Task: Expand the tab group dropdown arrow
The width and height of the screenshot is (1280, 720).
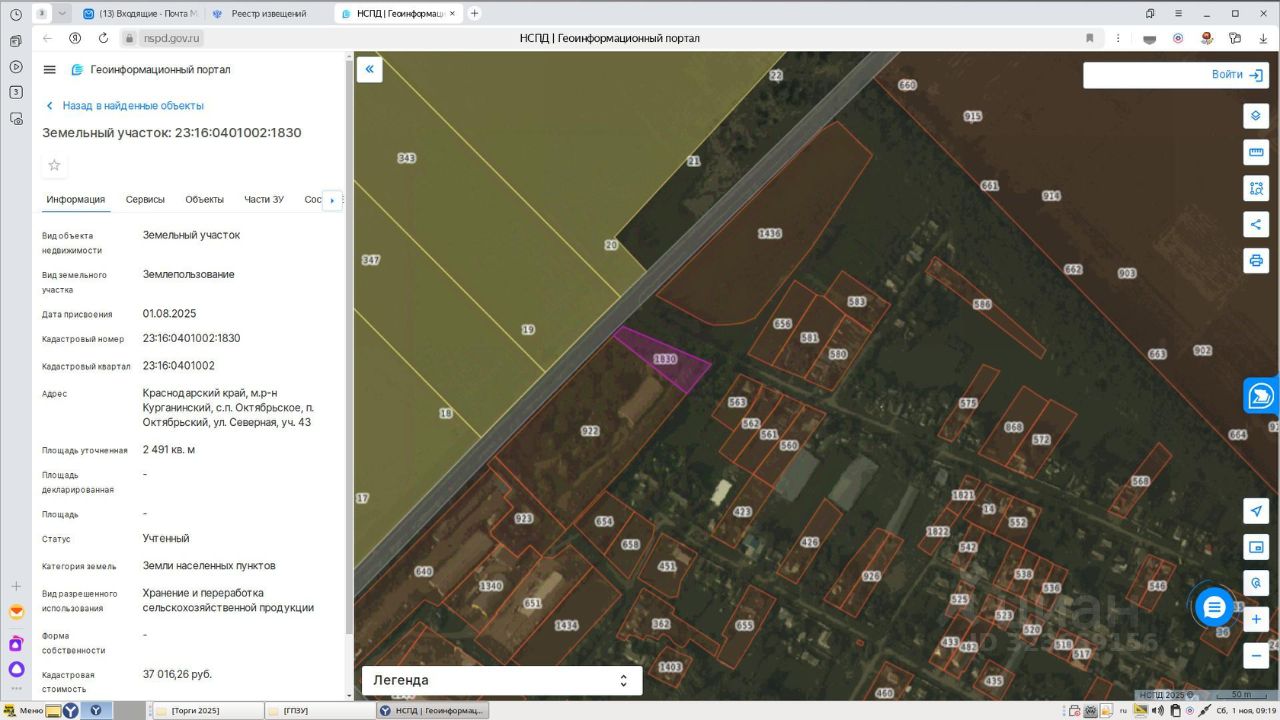Action: (62, 14)
